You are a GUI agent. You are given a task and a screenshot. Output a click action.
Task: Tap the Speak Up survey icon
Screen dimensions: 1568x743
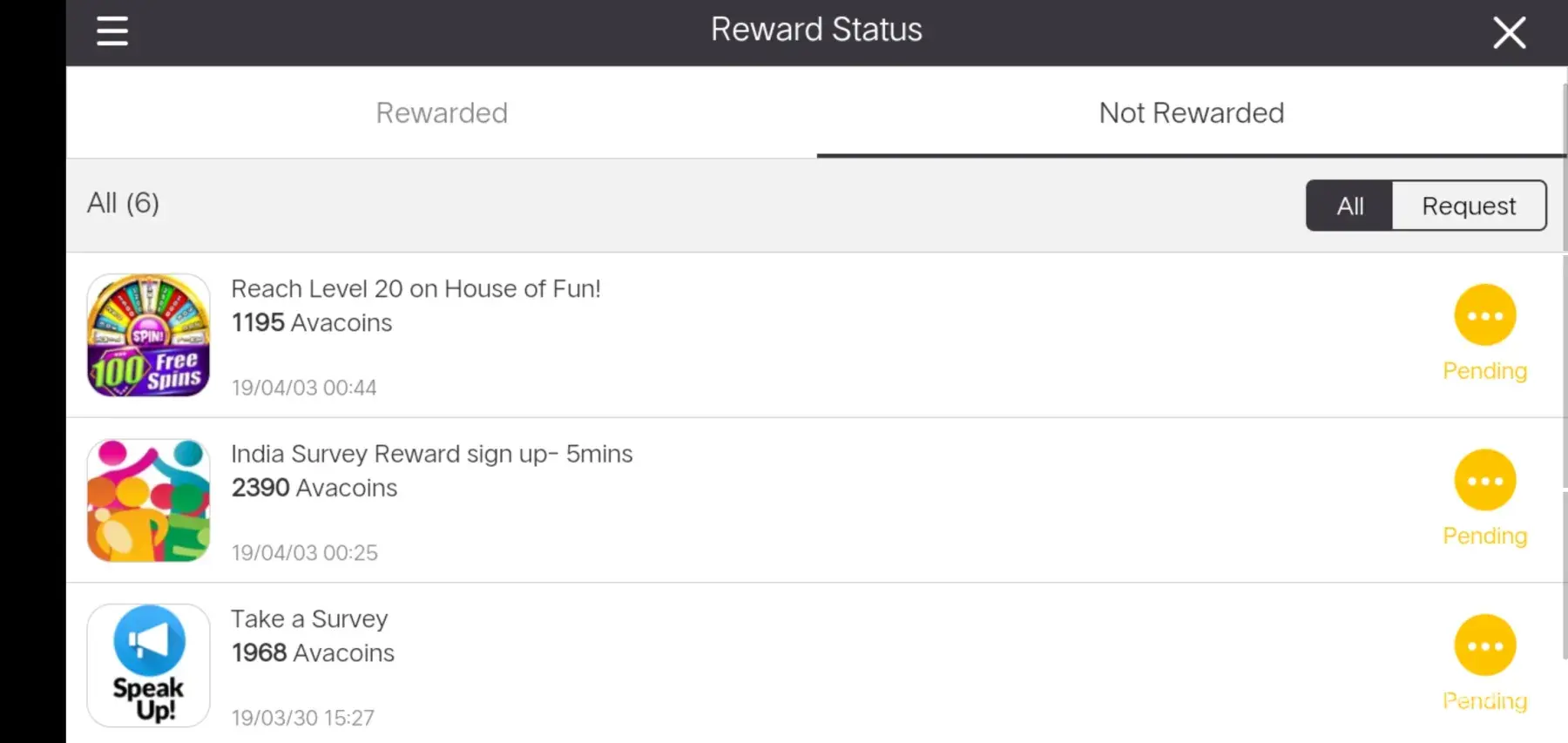click(x=149, y=665)
